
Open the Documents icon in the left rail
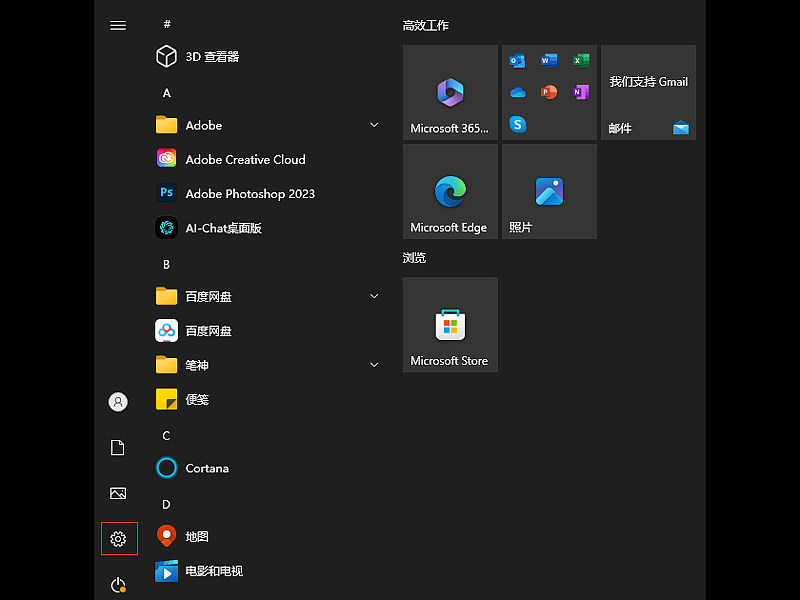[x=118, y=447]
